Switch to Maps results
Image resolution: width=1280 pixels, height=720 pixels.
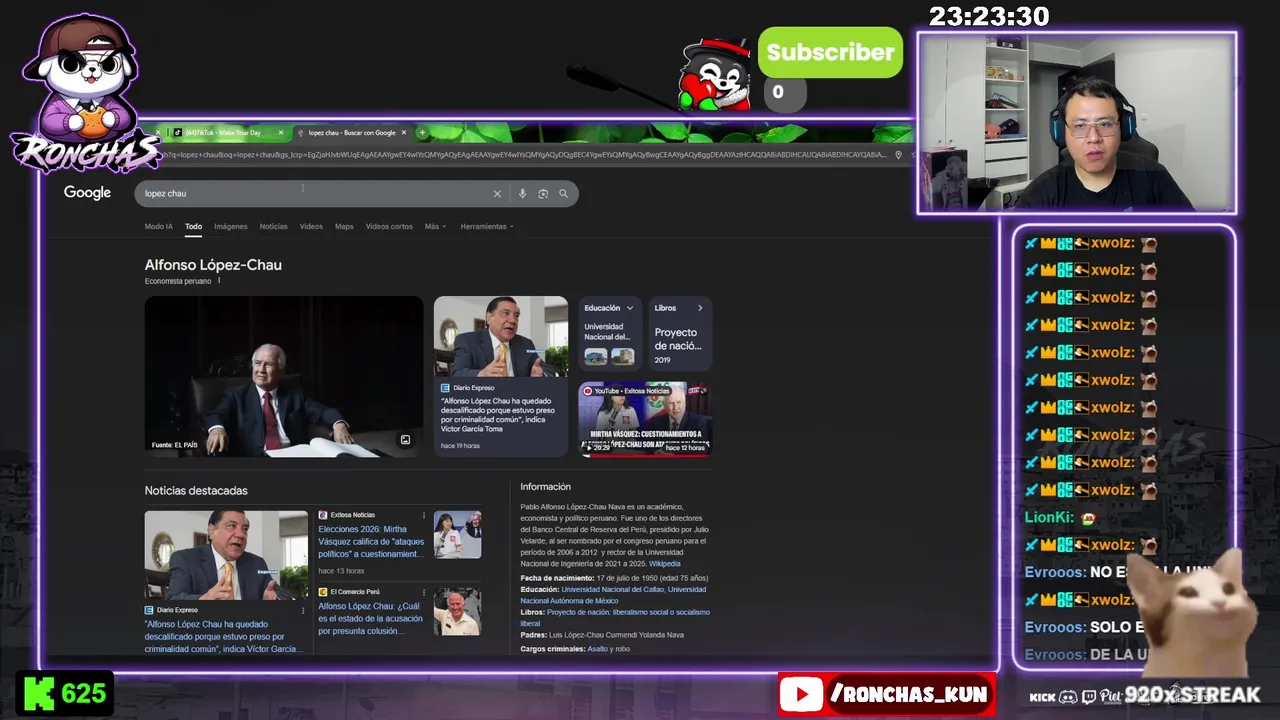coord(344,227)
